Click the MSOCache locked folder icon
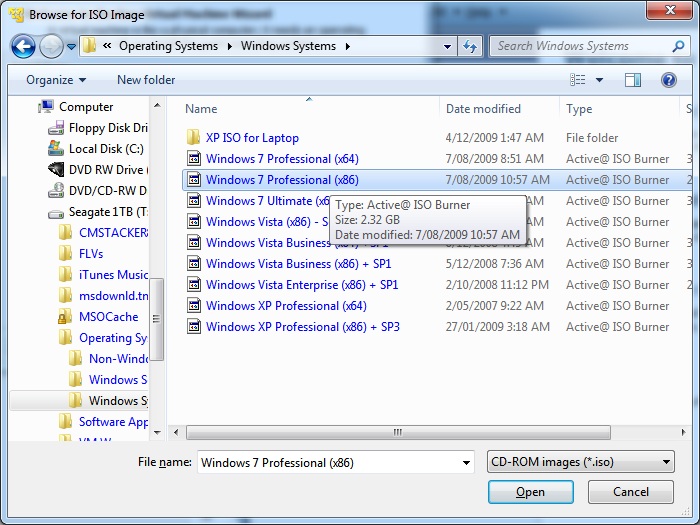This screenshot has height=525, width=700. (65, 317)
